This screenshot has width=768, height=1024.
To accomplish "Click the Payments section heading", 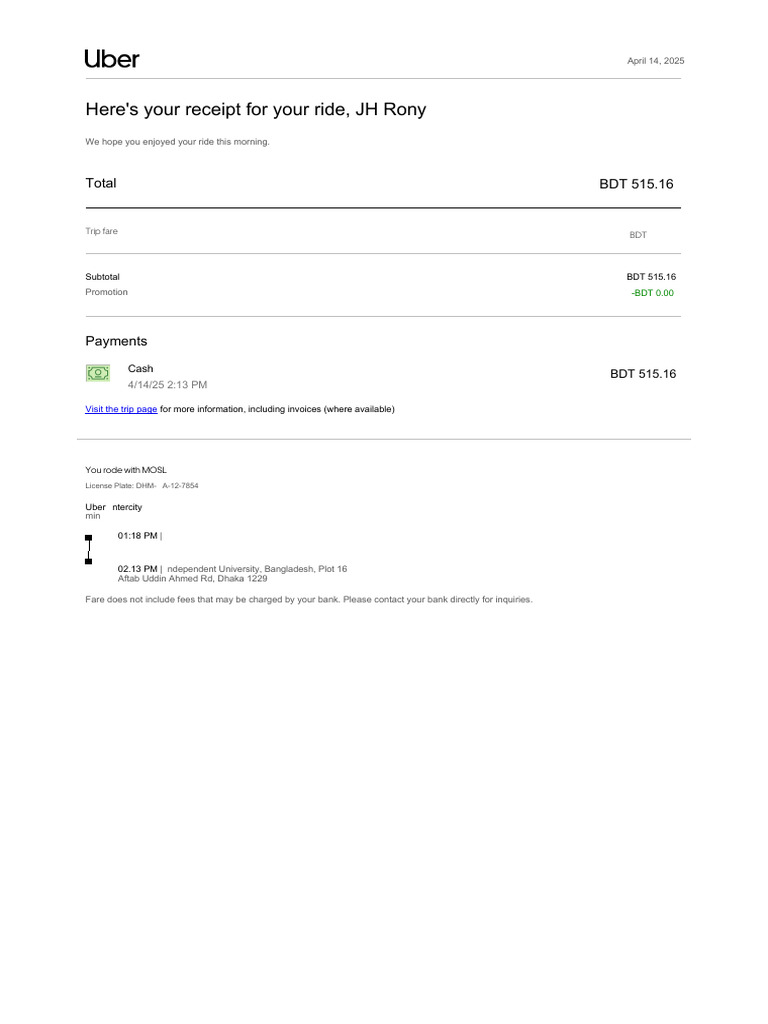I will coord(116,341).
